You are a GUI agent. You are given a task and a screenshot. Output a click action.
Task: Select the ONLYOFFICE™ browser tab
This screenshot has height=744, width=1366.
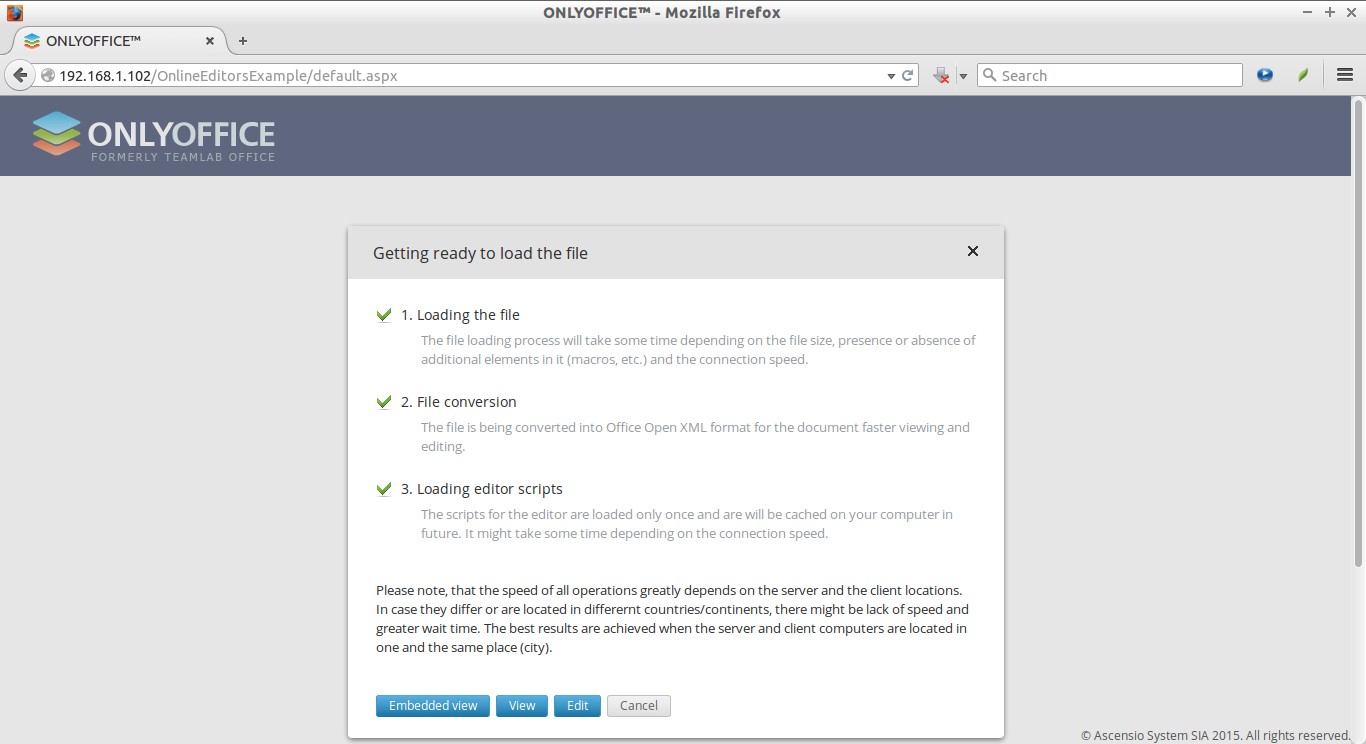click(120, 41)
